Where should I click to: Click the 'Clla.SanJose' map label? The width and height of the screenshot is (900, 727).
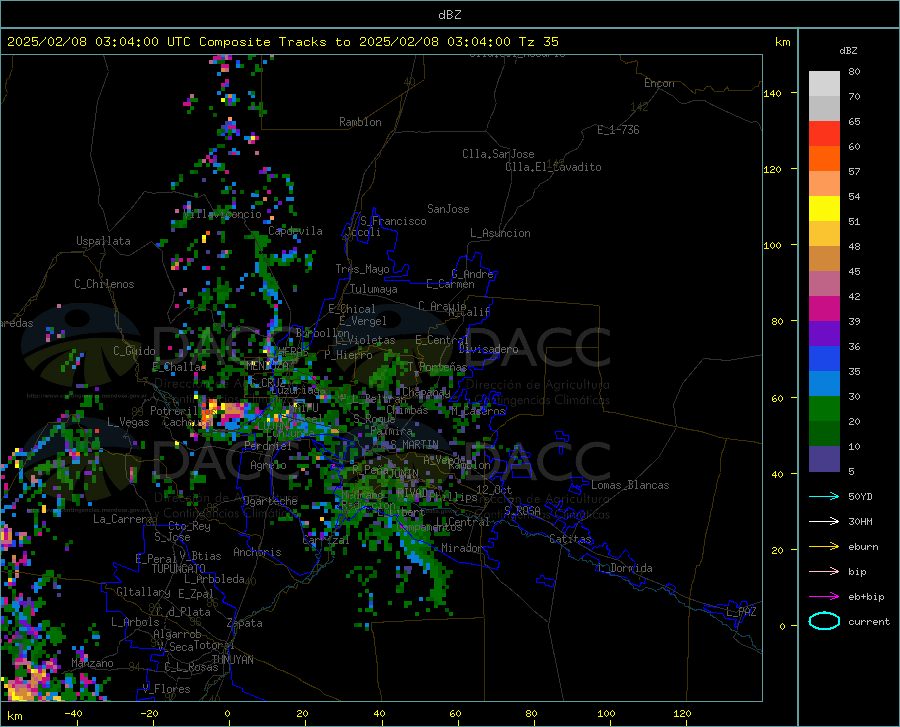[x=498, y=154]
